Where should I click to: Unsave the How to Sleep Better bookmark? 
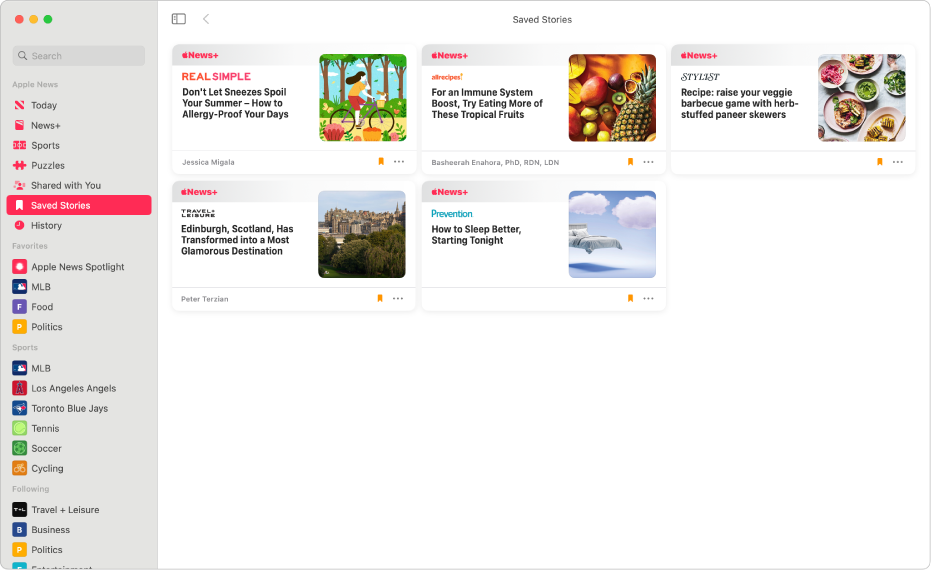[631, 298]
